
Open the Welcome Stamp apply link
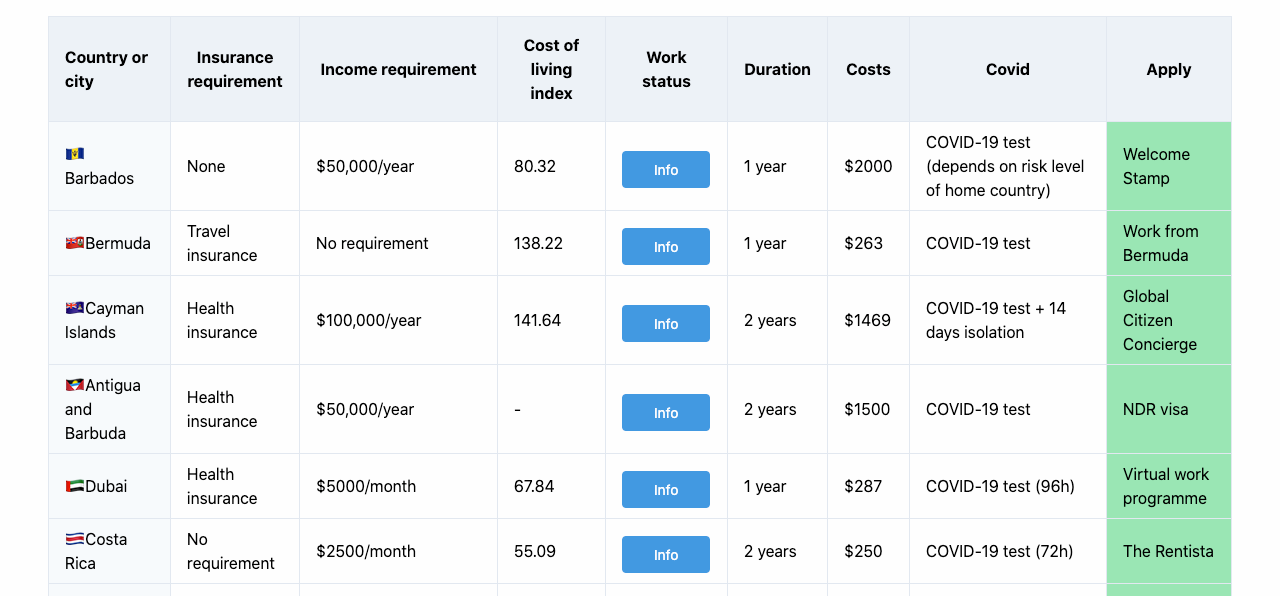1156,166
